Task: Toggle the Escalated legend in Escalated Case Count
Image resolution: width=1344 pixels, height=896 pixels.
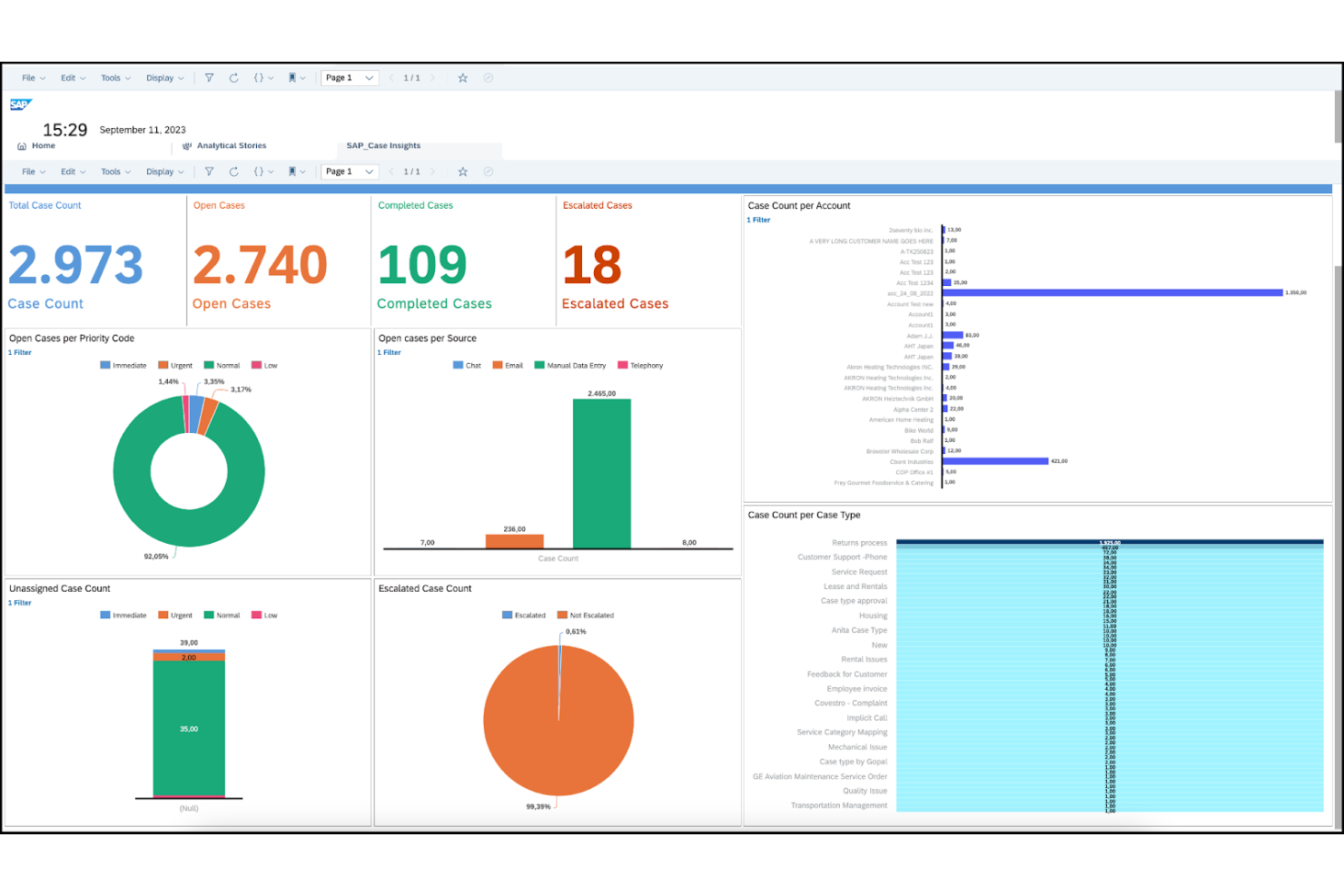Action: coord(519,615)
